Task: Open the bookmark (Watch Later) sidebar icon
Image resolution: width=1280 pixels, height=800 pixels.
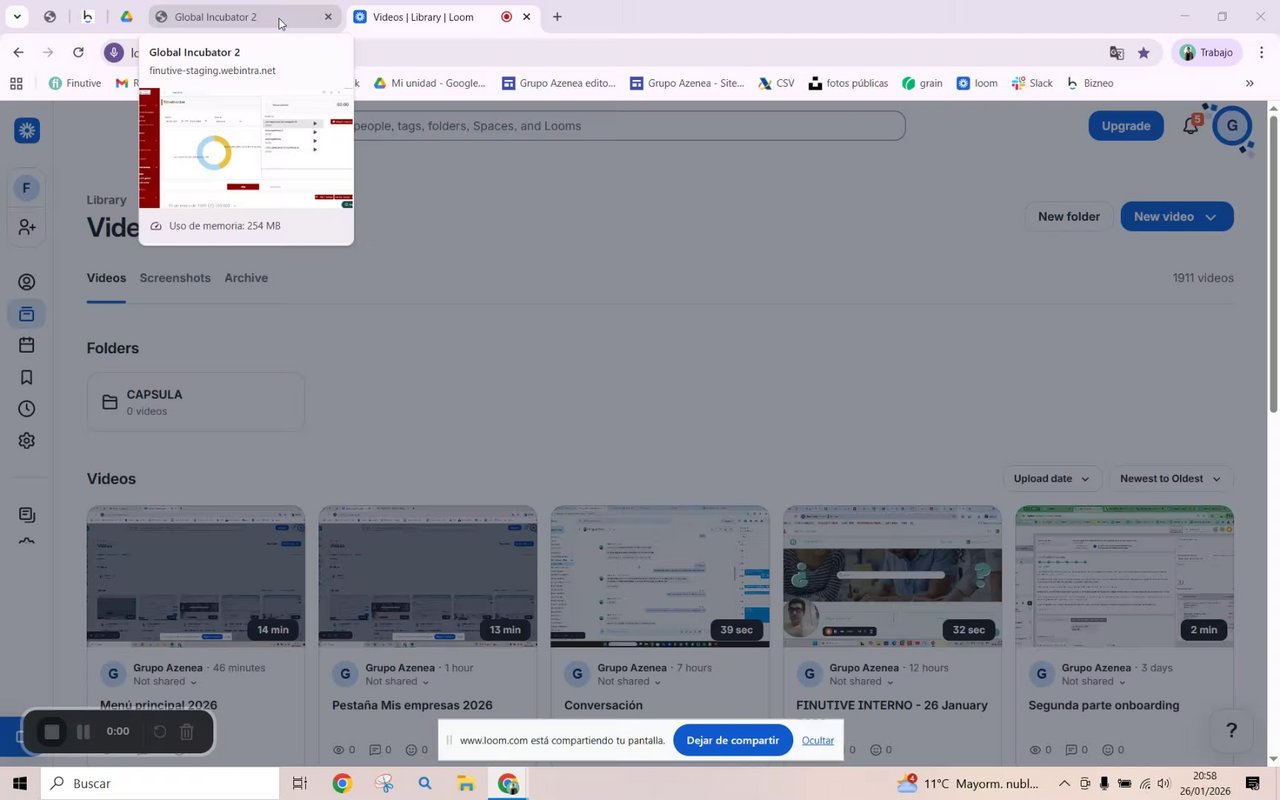Action: click(27, 377)
